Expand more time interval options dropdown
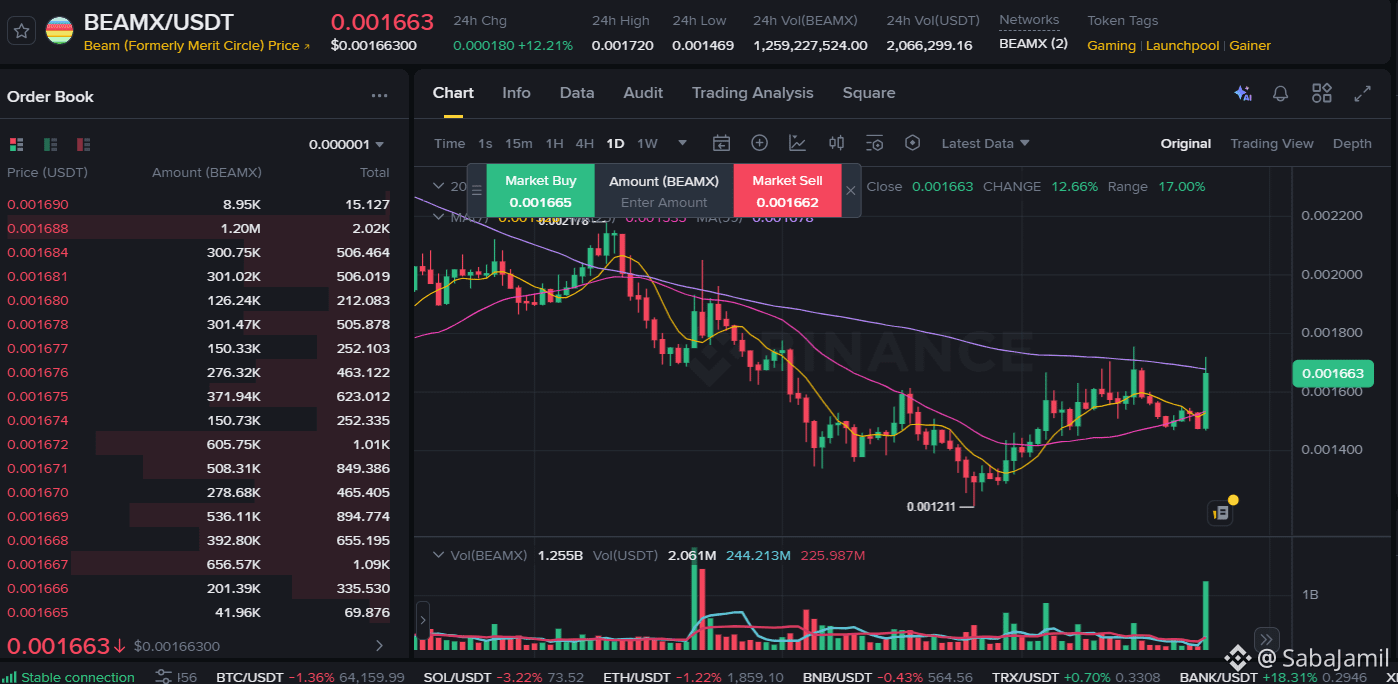The height and width of the screenshot is (684, 1398). [682, 143]
